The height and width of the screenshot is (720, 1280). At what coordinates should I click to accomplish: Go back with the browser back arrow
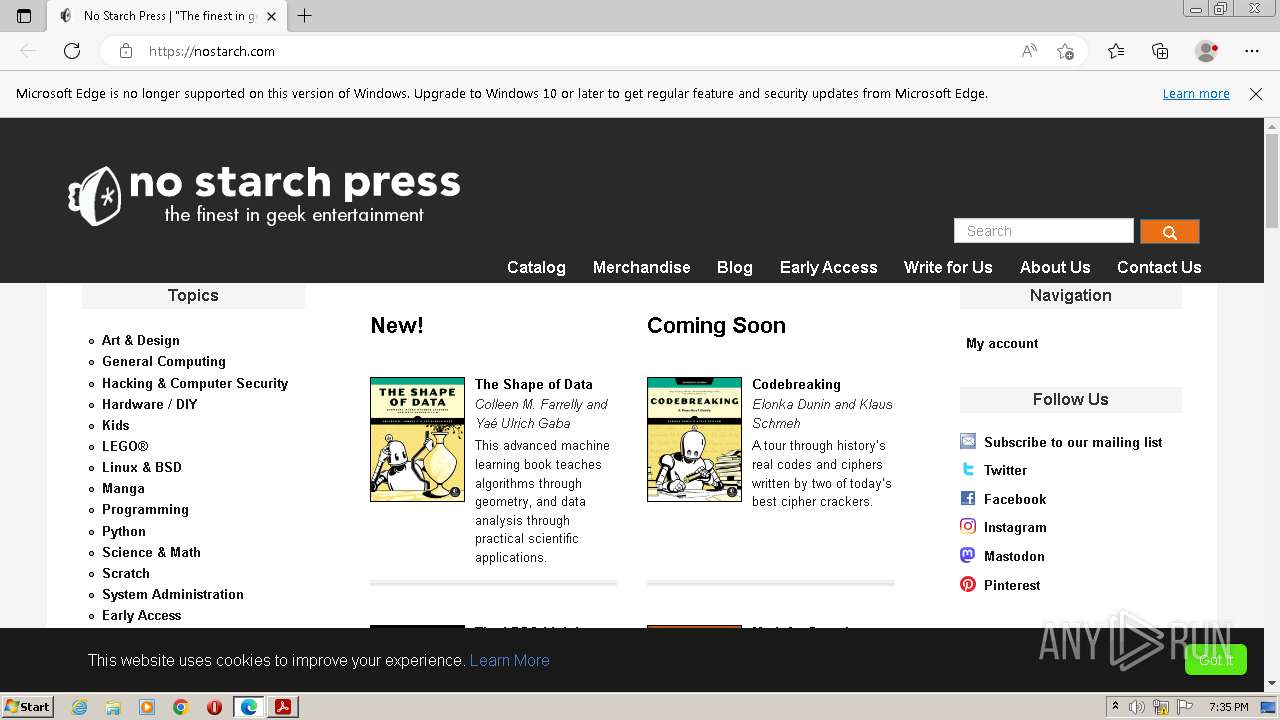click(x=28, y=51)
